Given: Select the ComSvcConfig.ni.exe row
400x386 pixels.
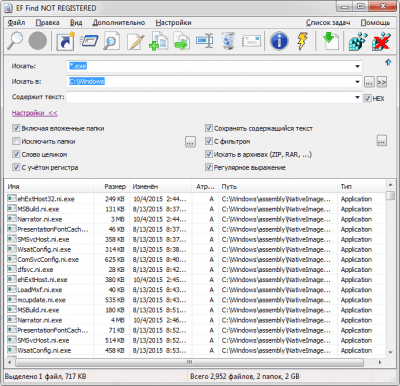Looking at the screenshot, I should click(195, 259).
